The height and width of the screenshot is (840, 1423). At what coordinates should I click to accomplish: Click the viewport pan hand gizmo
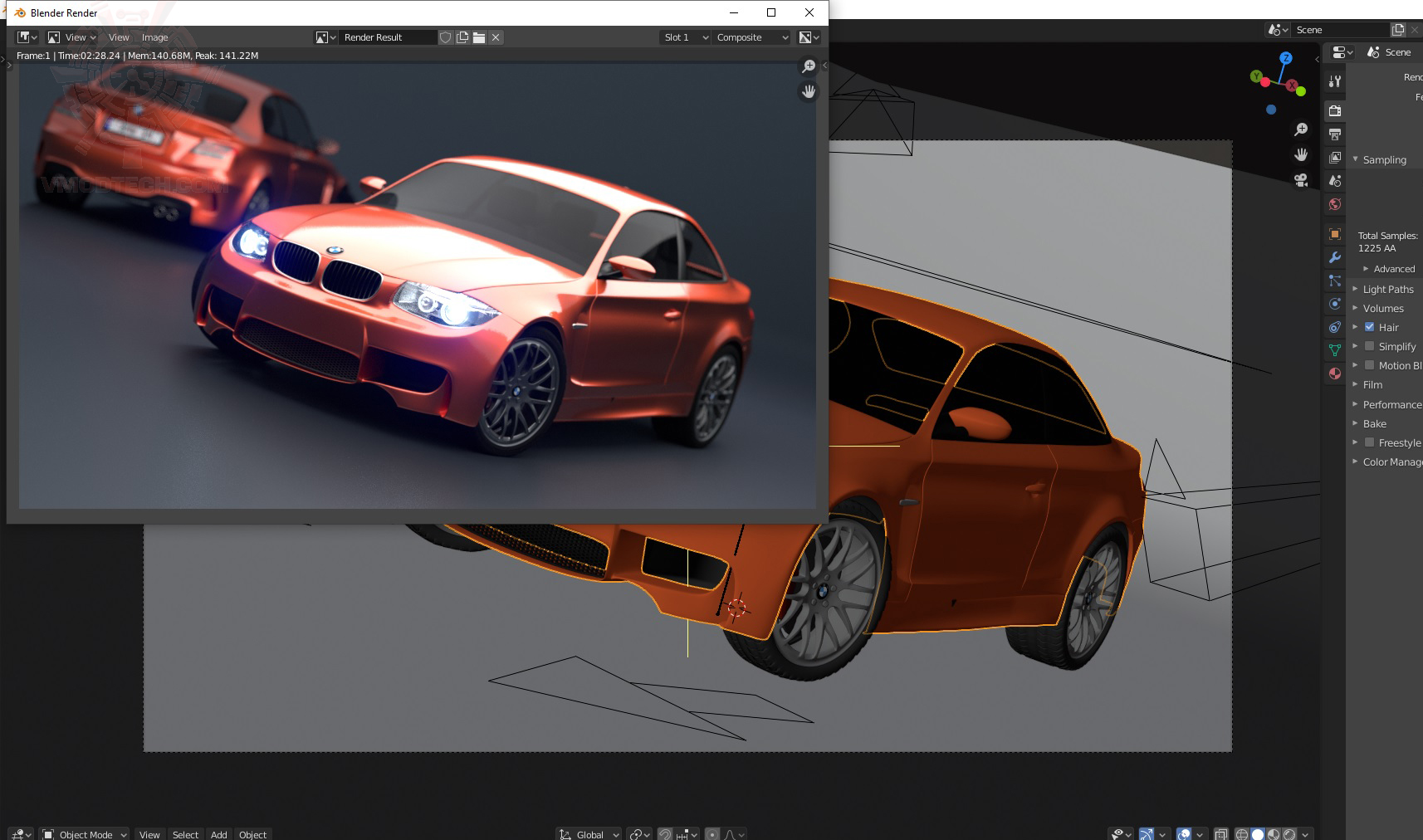pos(1301,155)
